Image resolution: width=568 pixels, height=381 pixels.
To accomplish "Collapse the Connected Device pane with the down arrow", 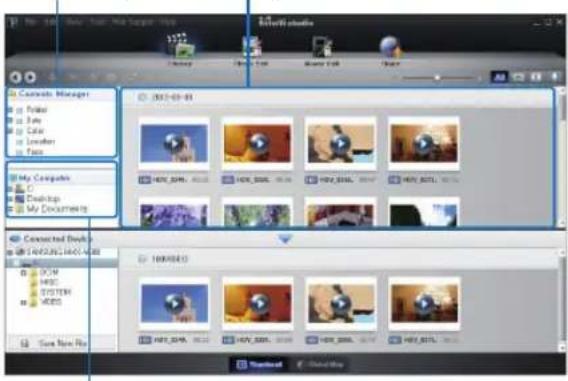I will click(285, 239).
